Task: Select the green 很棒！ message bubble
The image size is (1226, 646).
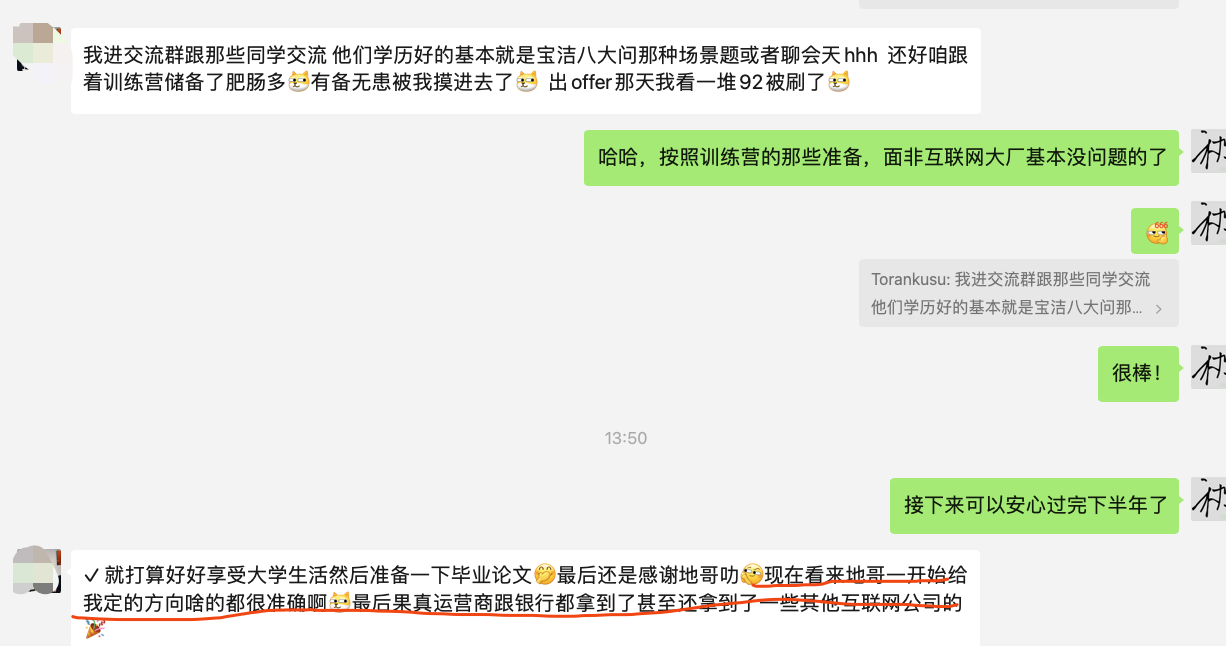Action: (x=1138, y=374)
